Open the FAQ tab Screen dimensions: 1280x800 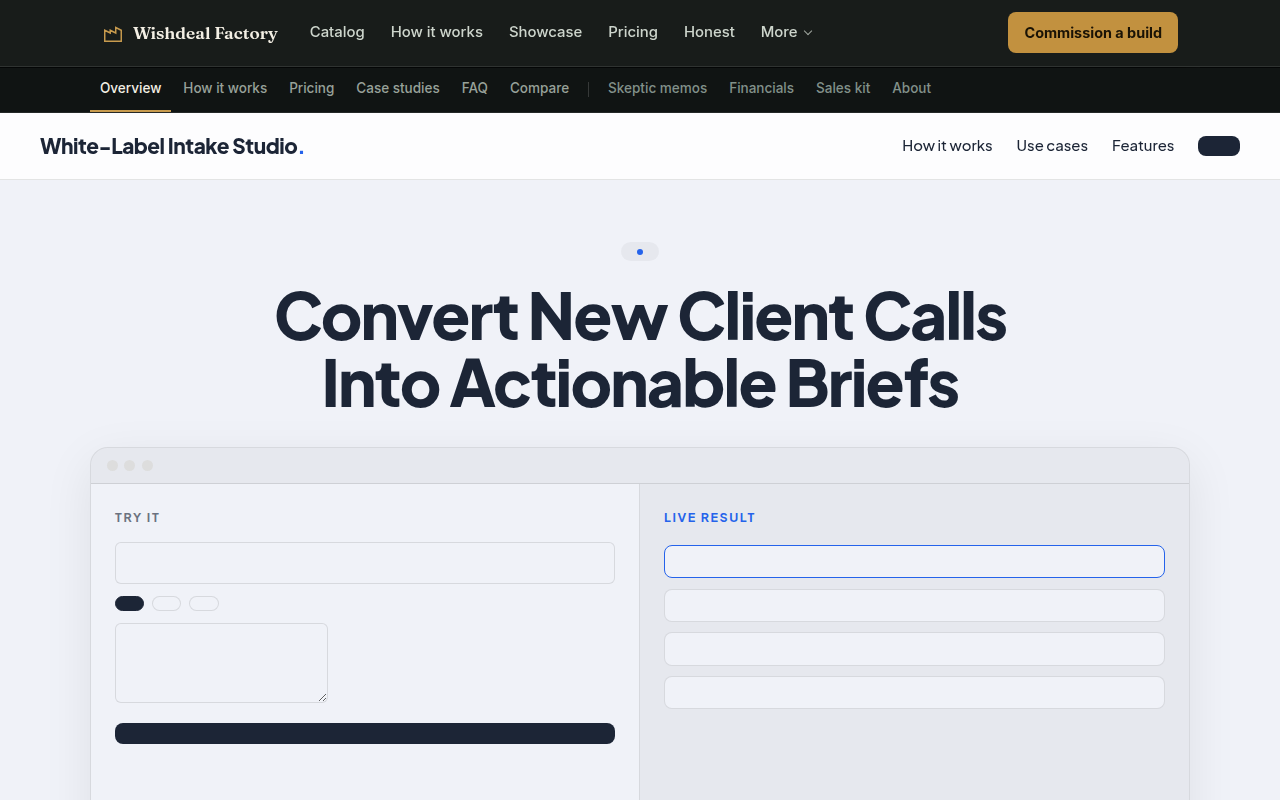coord(475,88)
